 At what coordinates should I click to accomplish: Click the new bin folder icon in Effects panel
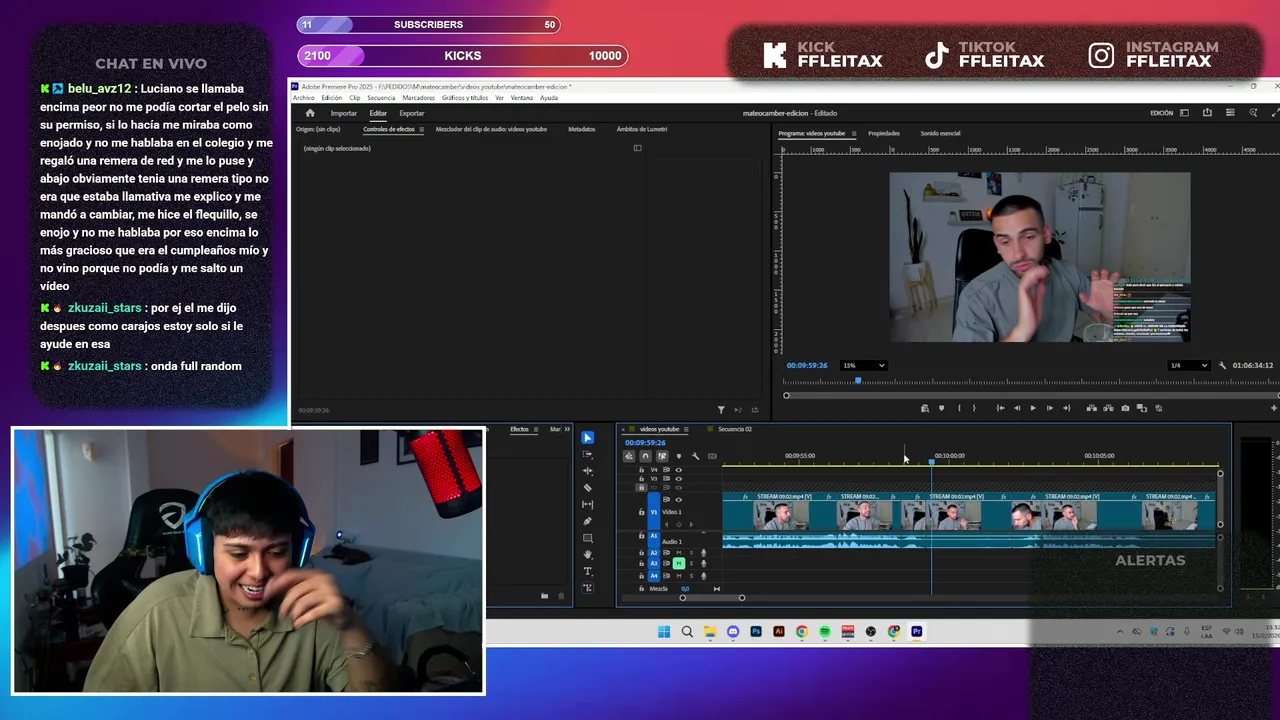click(544, 596)
